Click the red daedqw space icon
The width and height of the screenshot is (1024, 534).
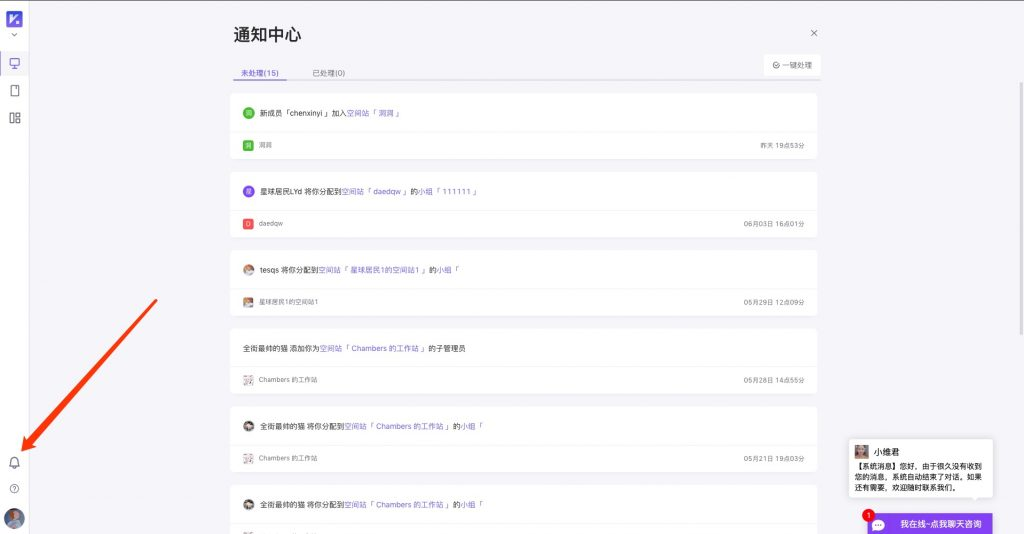(249, 223)
